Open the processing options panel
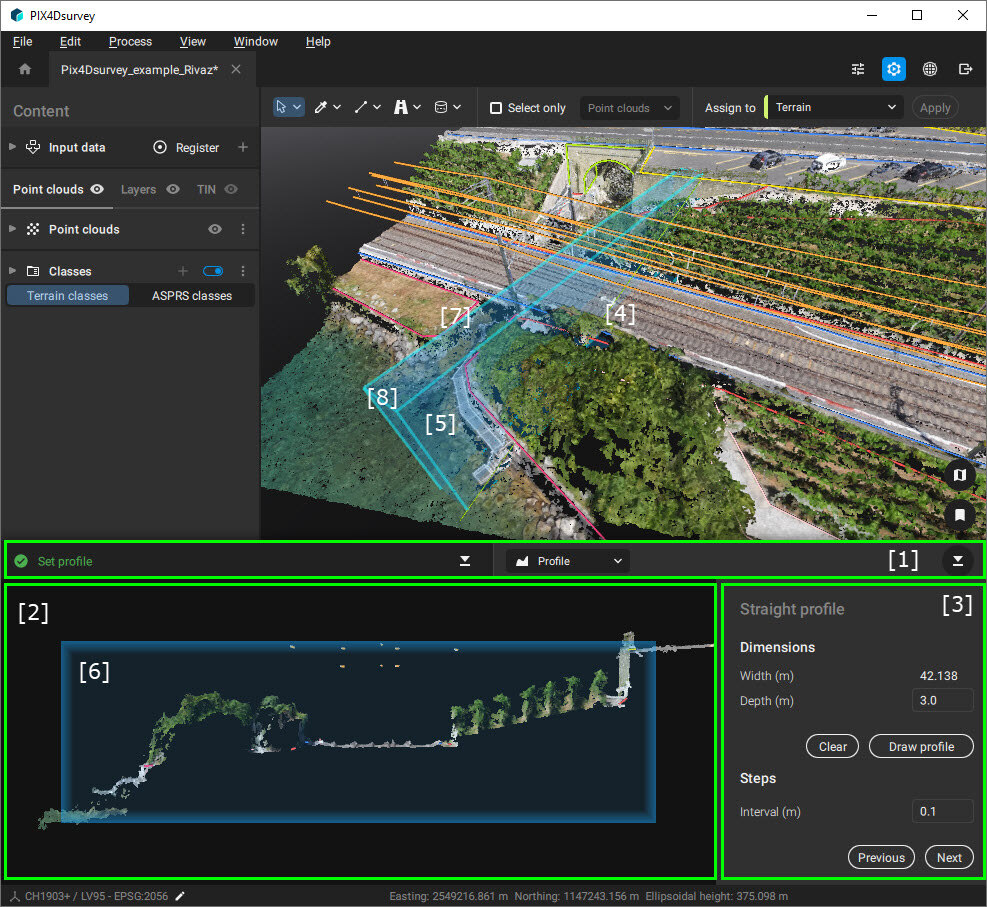The height and width of the screenshot is (907, 987). [x=857, y=69]
